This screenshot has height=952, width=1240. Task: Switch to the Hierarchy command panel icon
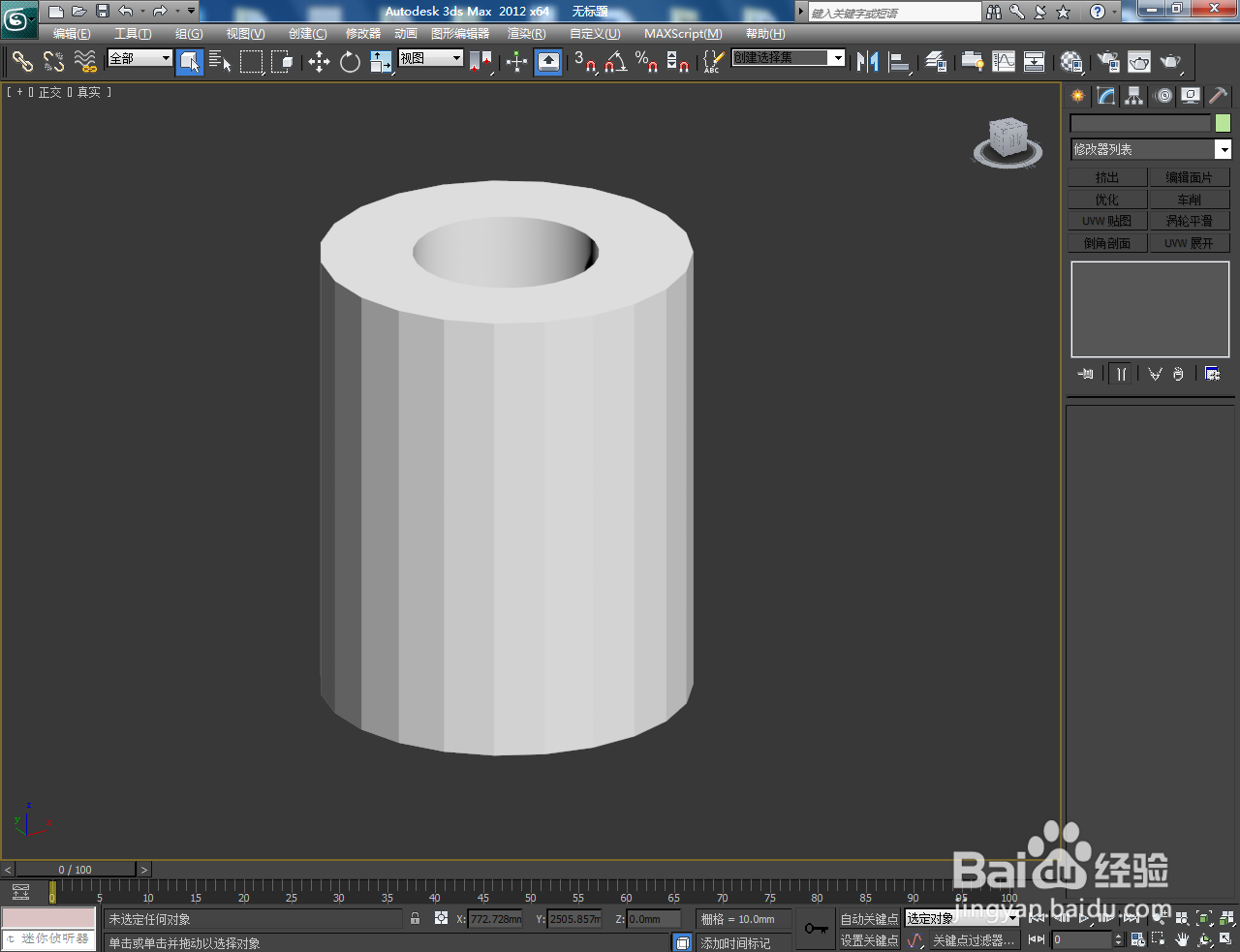click(x=1133, y=95)
